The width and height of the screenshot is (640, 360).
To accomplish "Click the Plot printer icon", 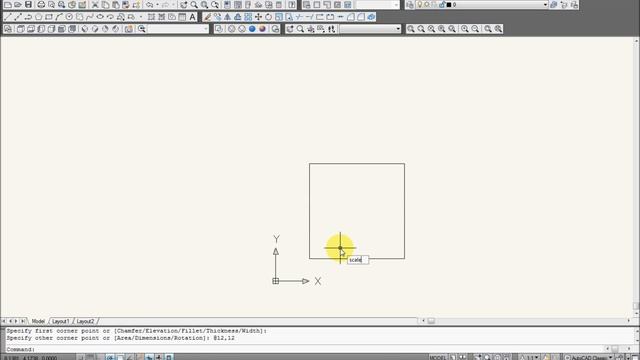I will click(x=41, y=5).
